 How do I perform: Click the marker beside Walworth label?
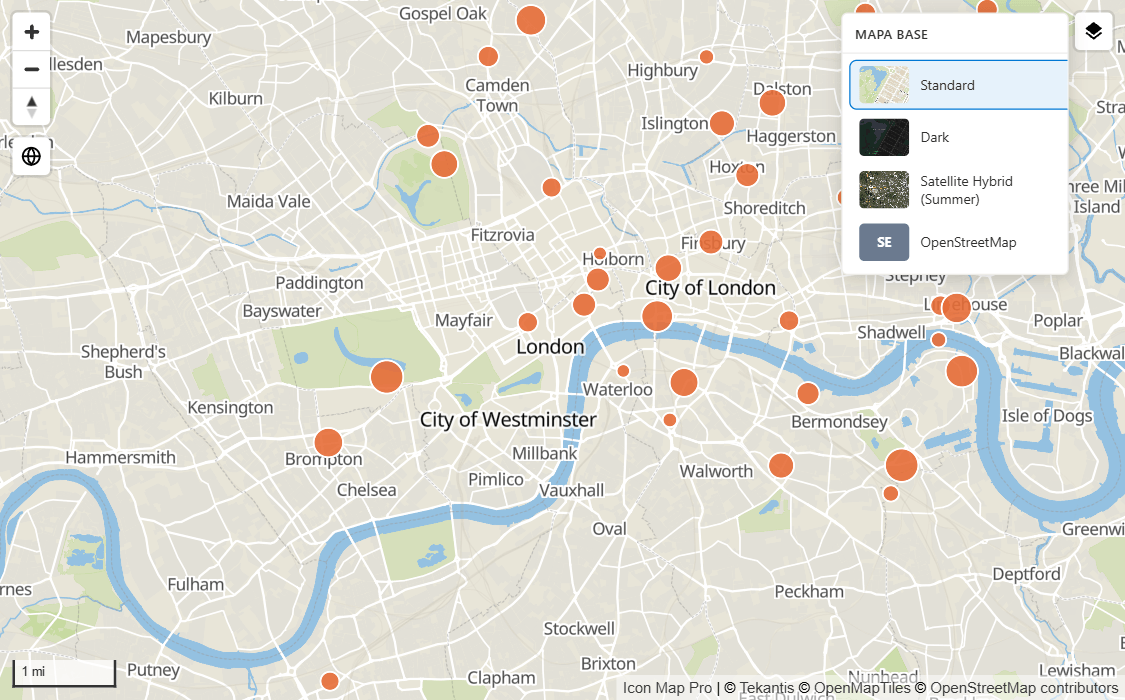click(x=781, y=465)
